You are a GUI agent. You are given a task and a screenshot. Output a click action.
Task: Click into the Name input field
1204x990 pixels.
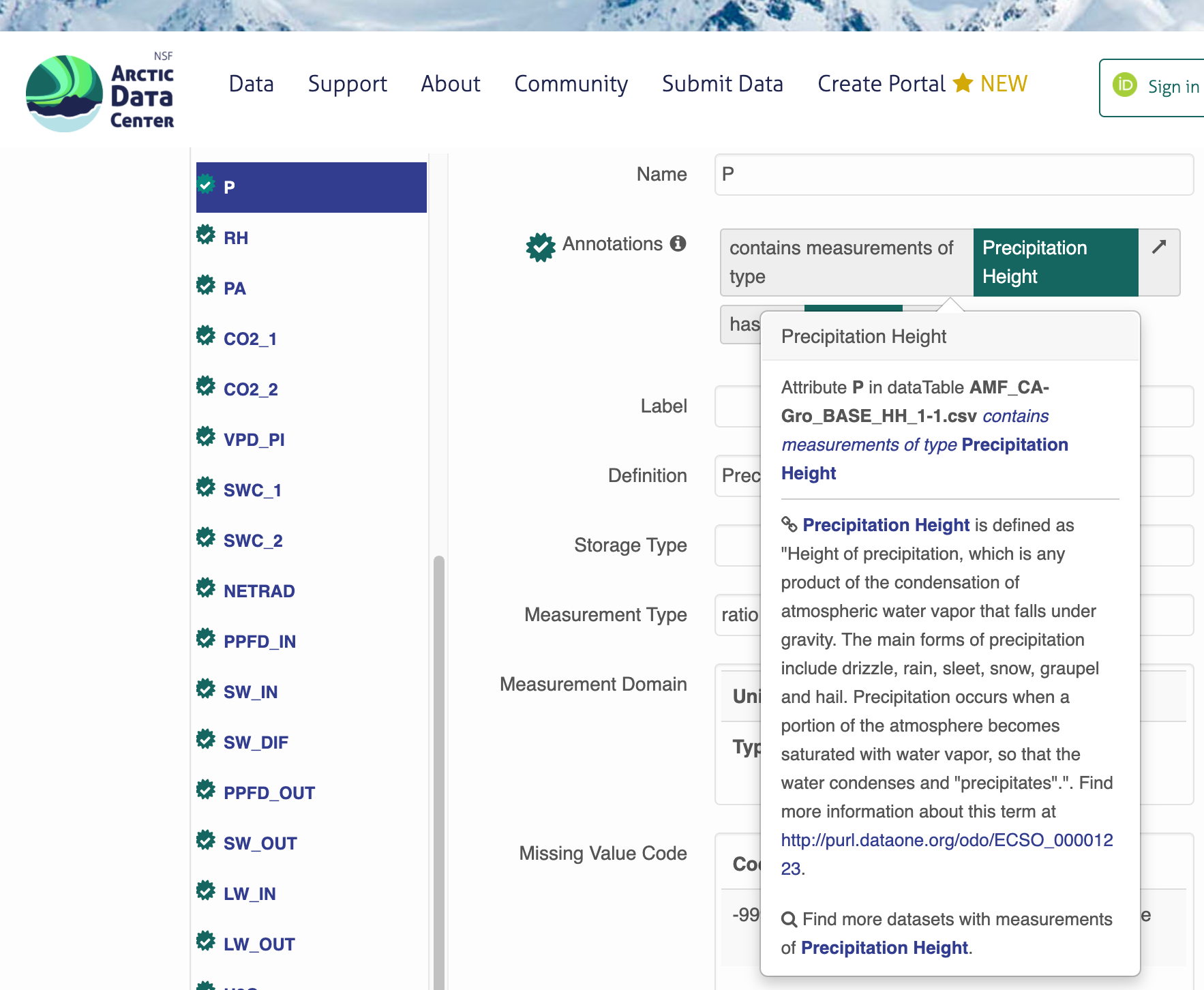(953, 175)
